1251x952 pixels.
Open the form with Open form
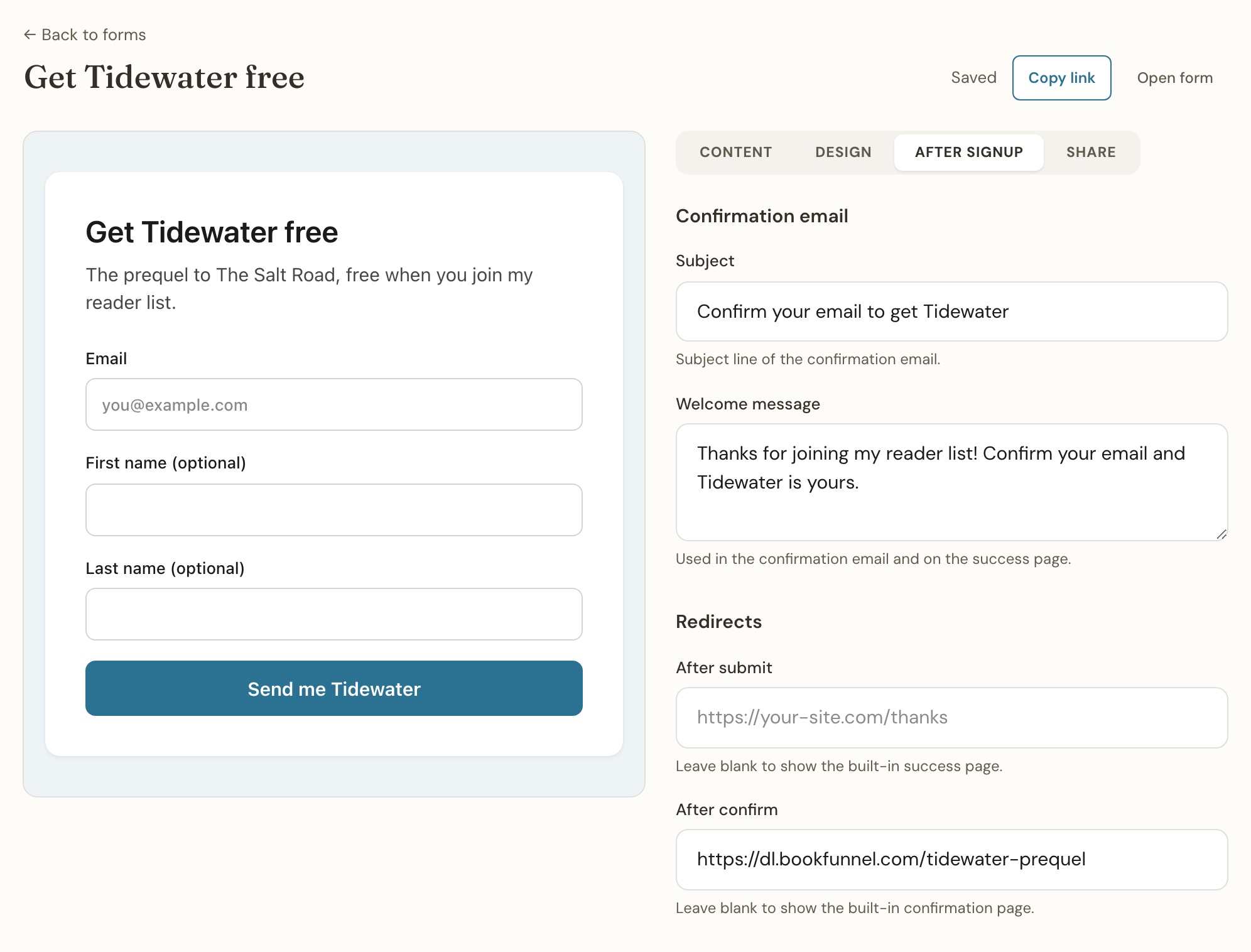[1174, 78]
